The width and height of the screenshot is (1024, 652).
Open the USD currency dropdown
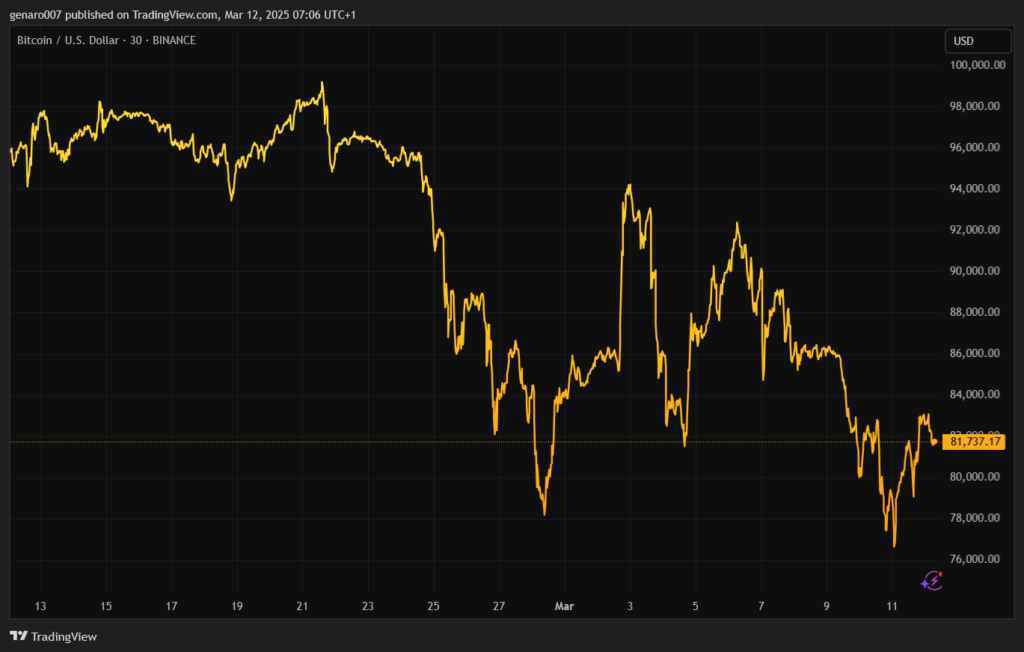[977, 41]
